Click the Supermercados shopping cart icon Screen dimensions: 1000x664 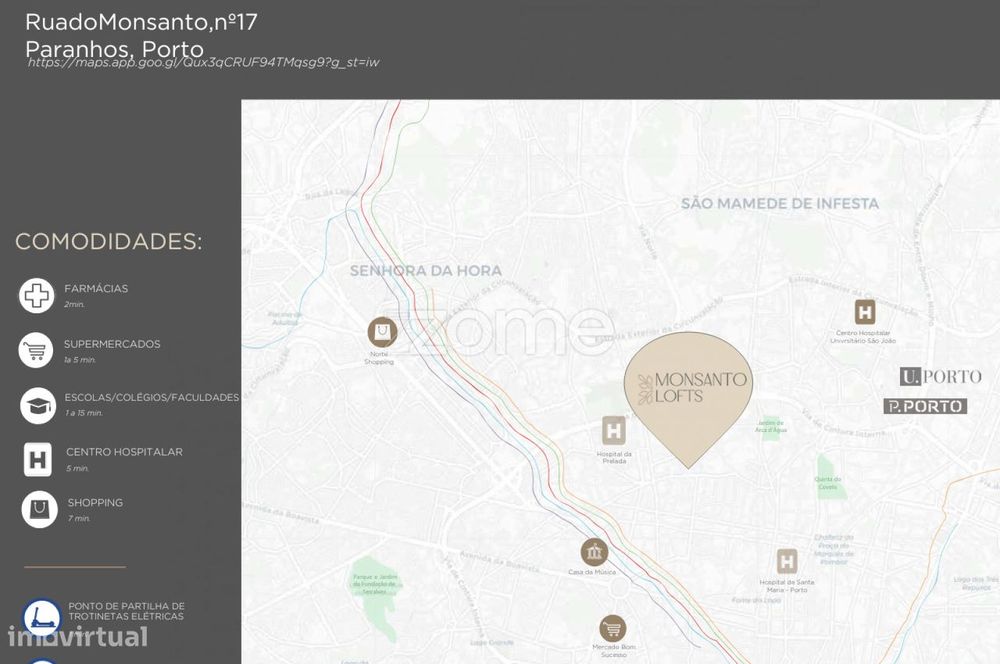tap(36, 350)
